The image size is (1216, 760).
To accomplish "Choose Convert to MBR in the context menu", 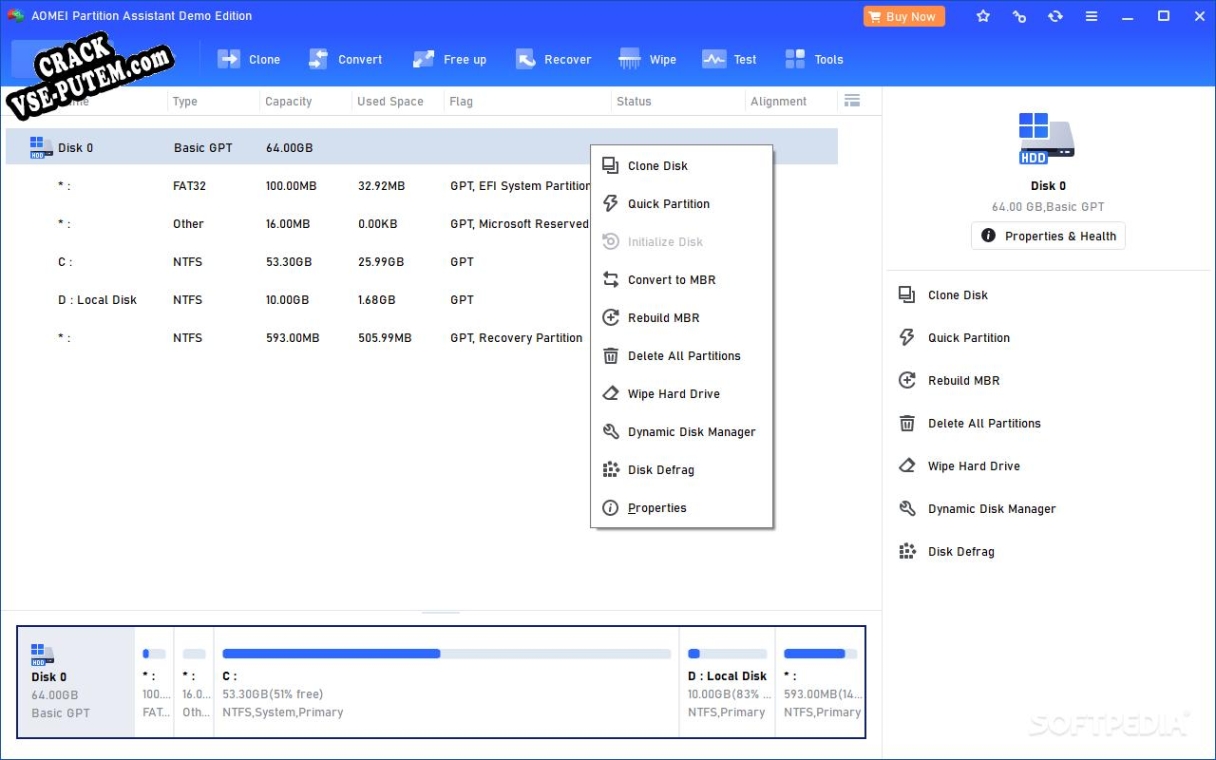I will (682, 280).
